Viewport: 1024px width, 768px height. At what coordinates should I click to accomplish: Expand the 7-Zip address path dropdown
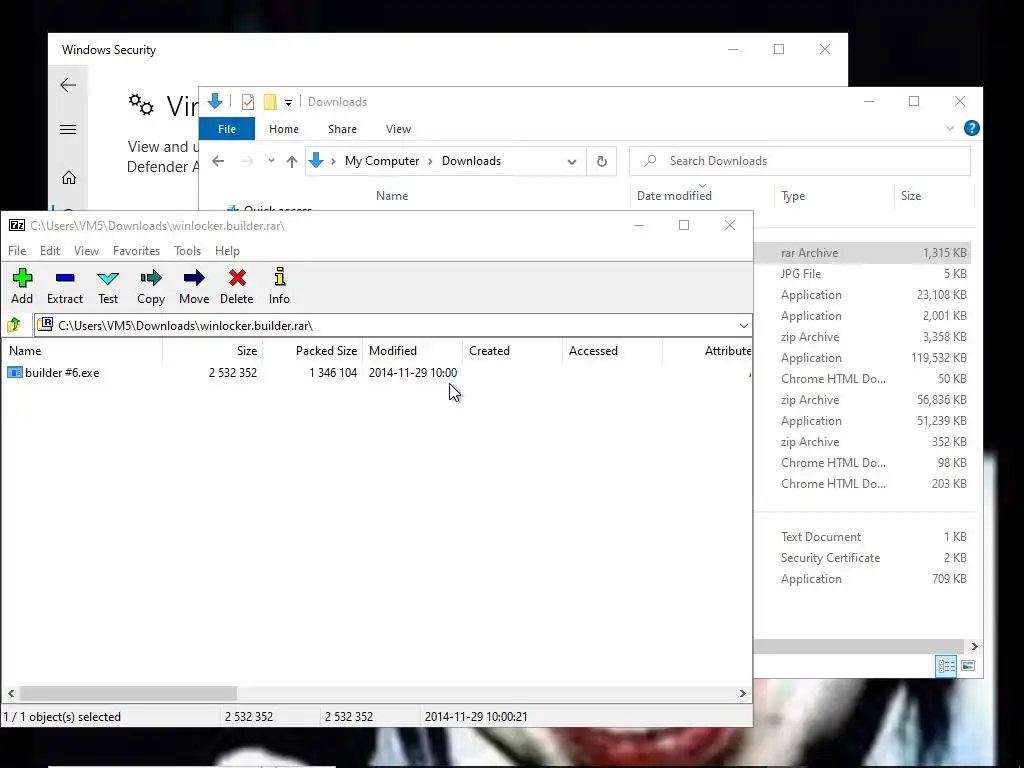(x=743, y=325)
